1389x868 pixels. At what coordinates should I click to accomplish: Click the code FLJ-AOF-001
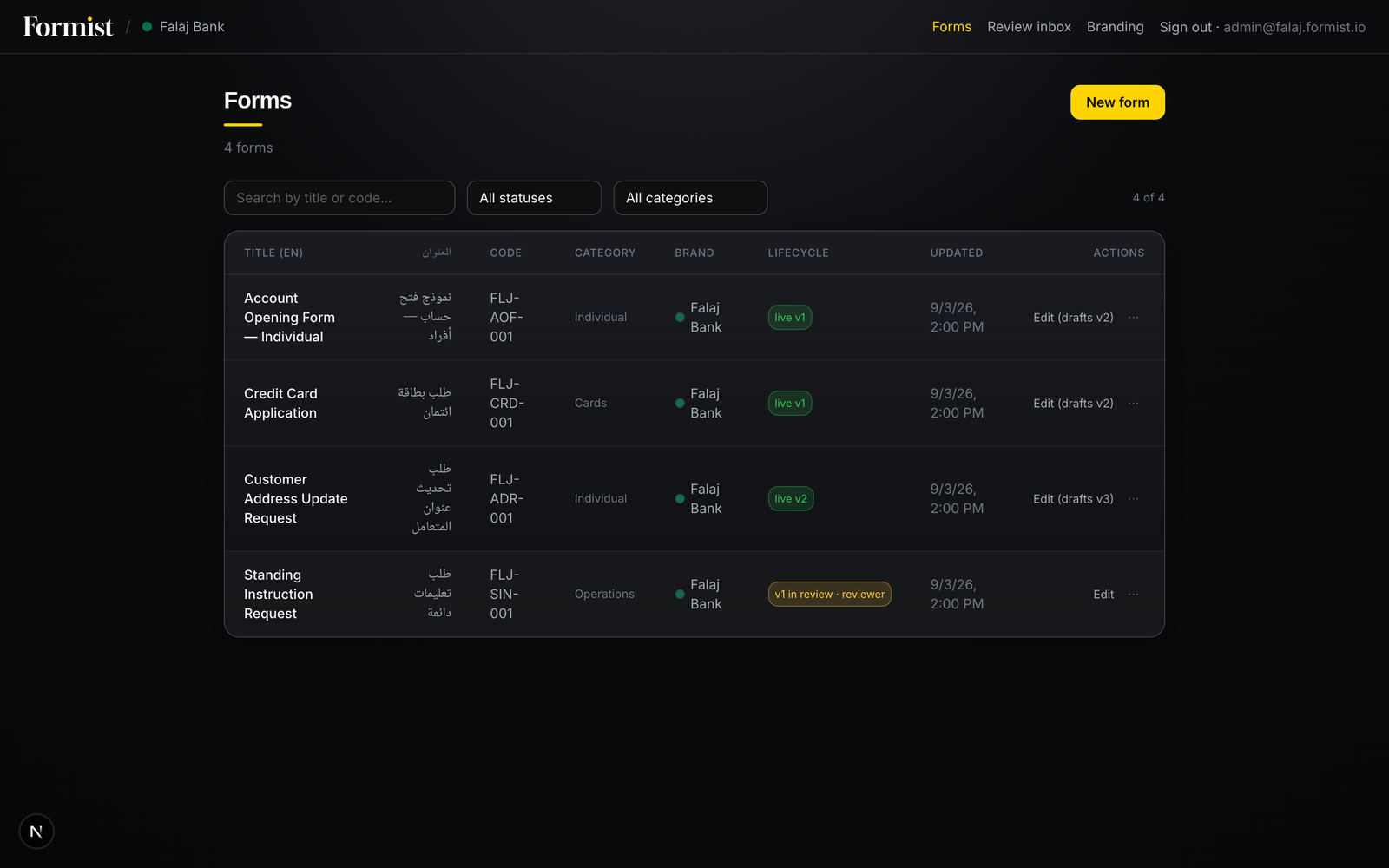pos(506,318)
